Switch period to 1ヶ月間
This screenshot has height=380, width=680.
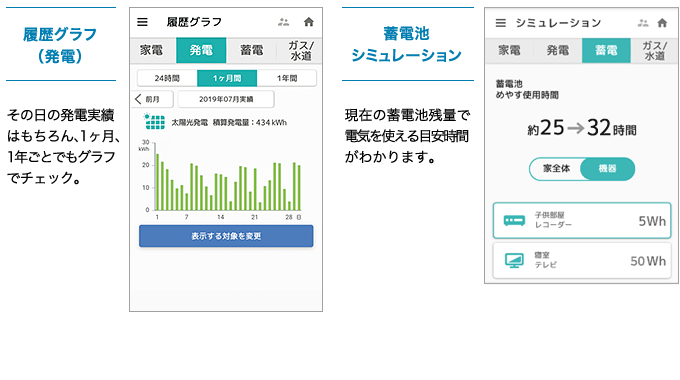227,78
